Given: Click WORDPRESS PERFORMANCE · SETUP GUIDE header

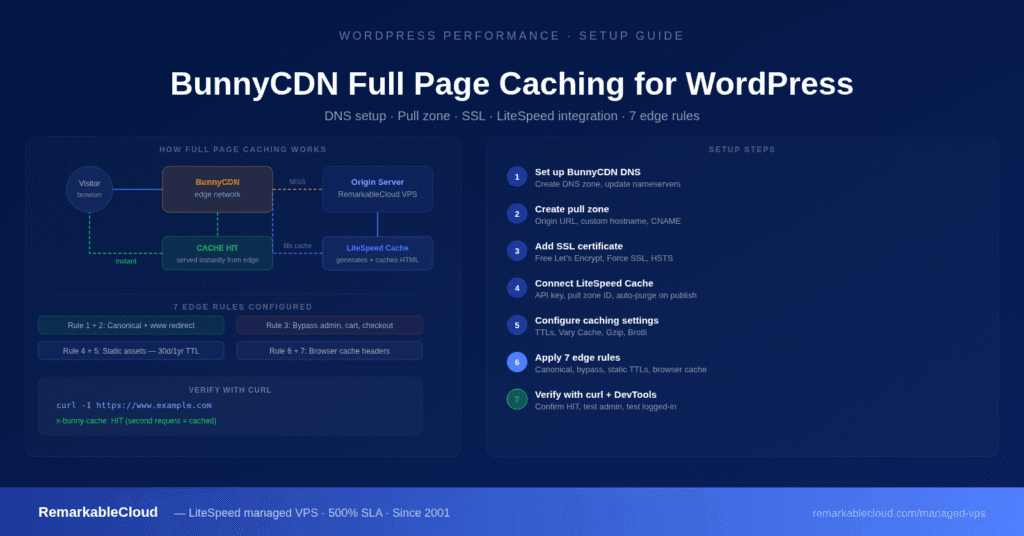Looking at the screenshot, I should point(511,36).
